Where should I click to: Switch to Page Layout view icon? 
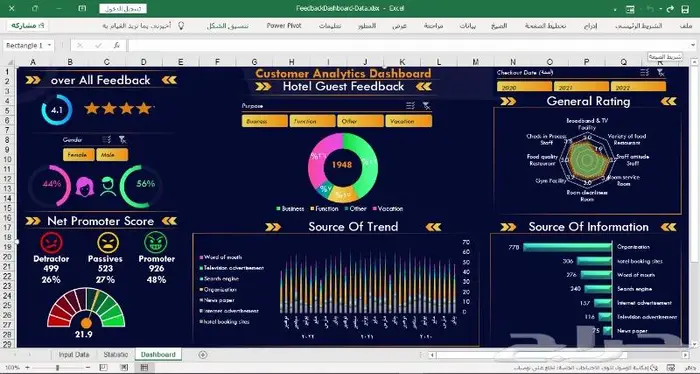(x=124, y=367)
